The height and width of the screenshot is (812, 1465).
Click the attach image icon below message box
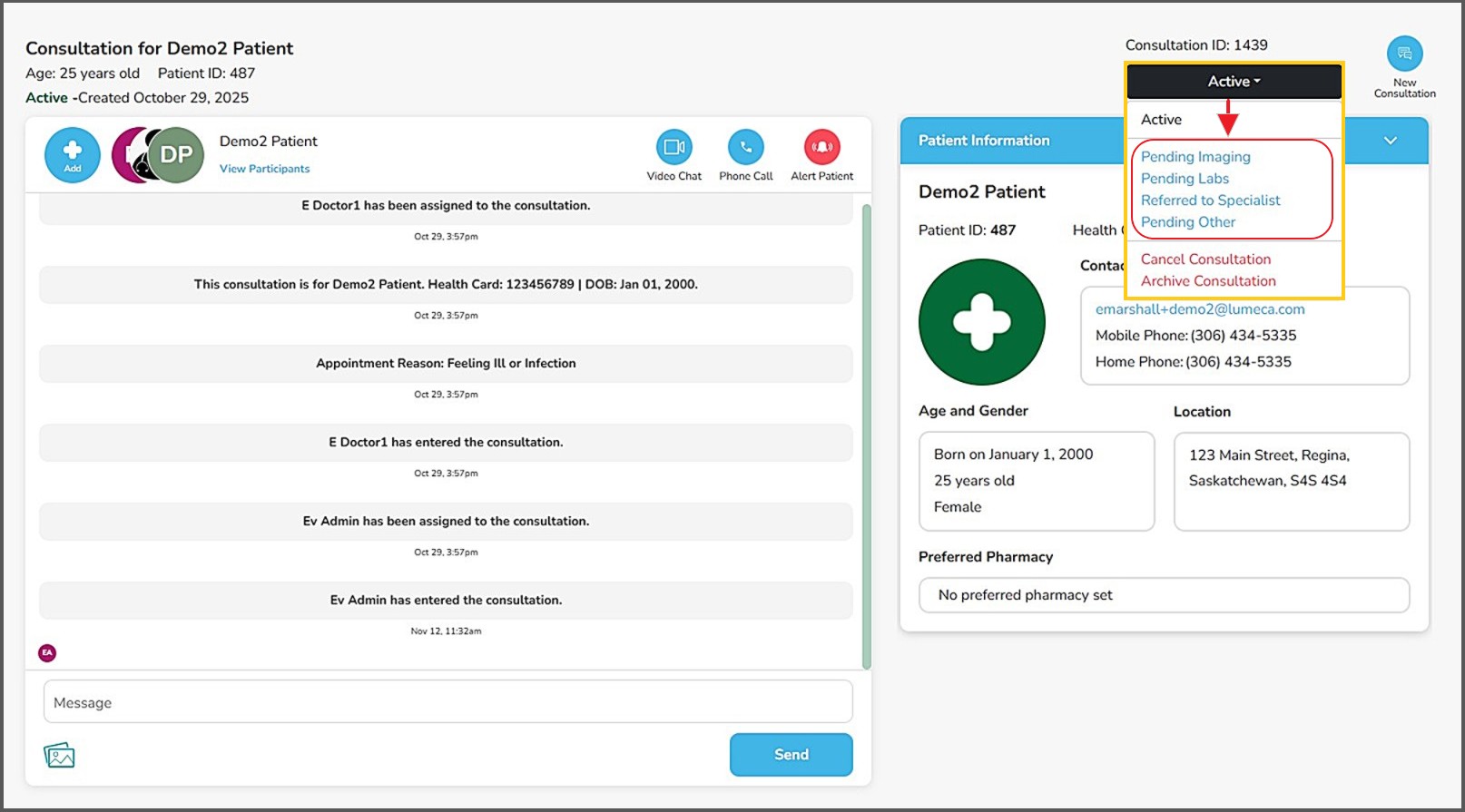tap(59, 755)
